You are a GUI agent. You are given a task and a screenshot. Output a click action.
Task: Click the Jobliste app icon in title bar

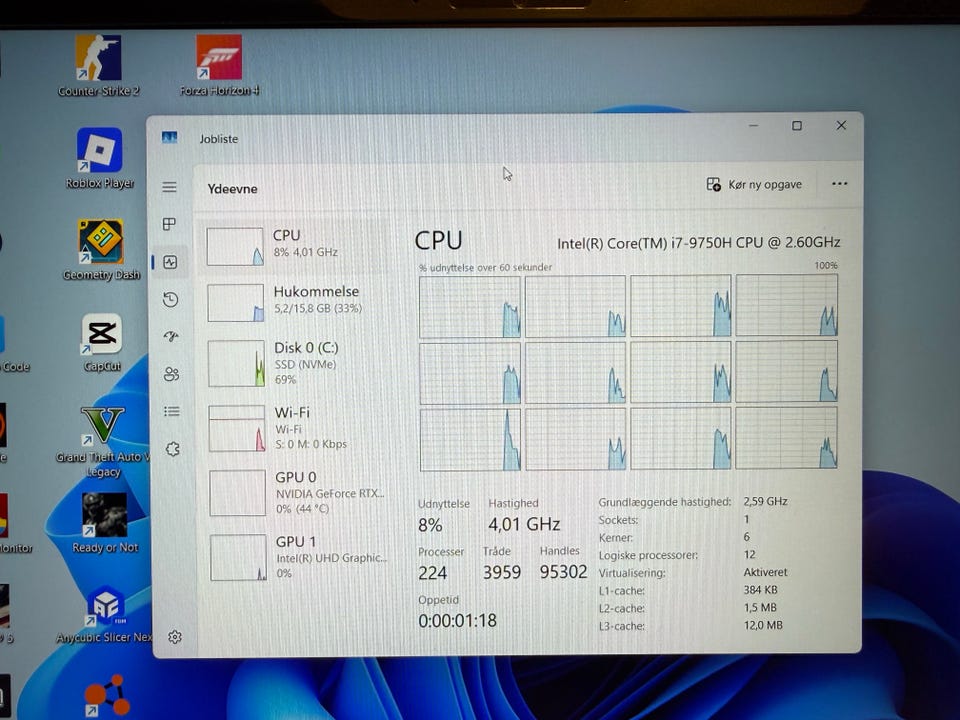[x=170, y=138]
